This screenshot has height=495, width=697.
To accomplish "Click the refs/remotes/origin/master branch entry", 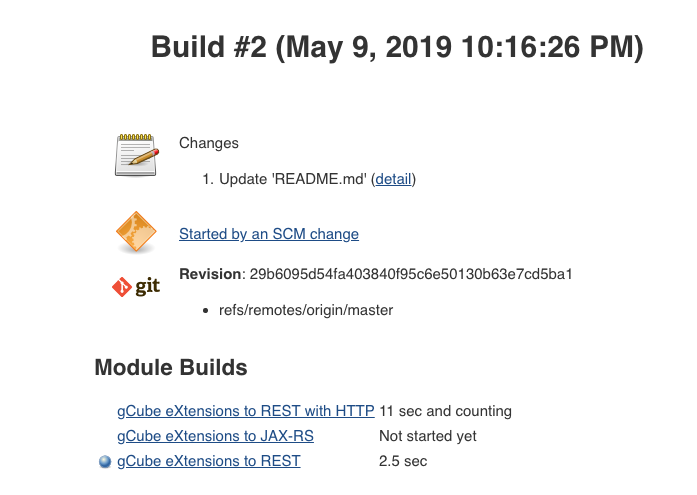I will point(306,310).
